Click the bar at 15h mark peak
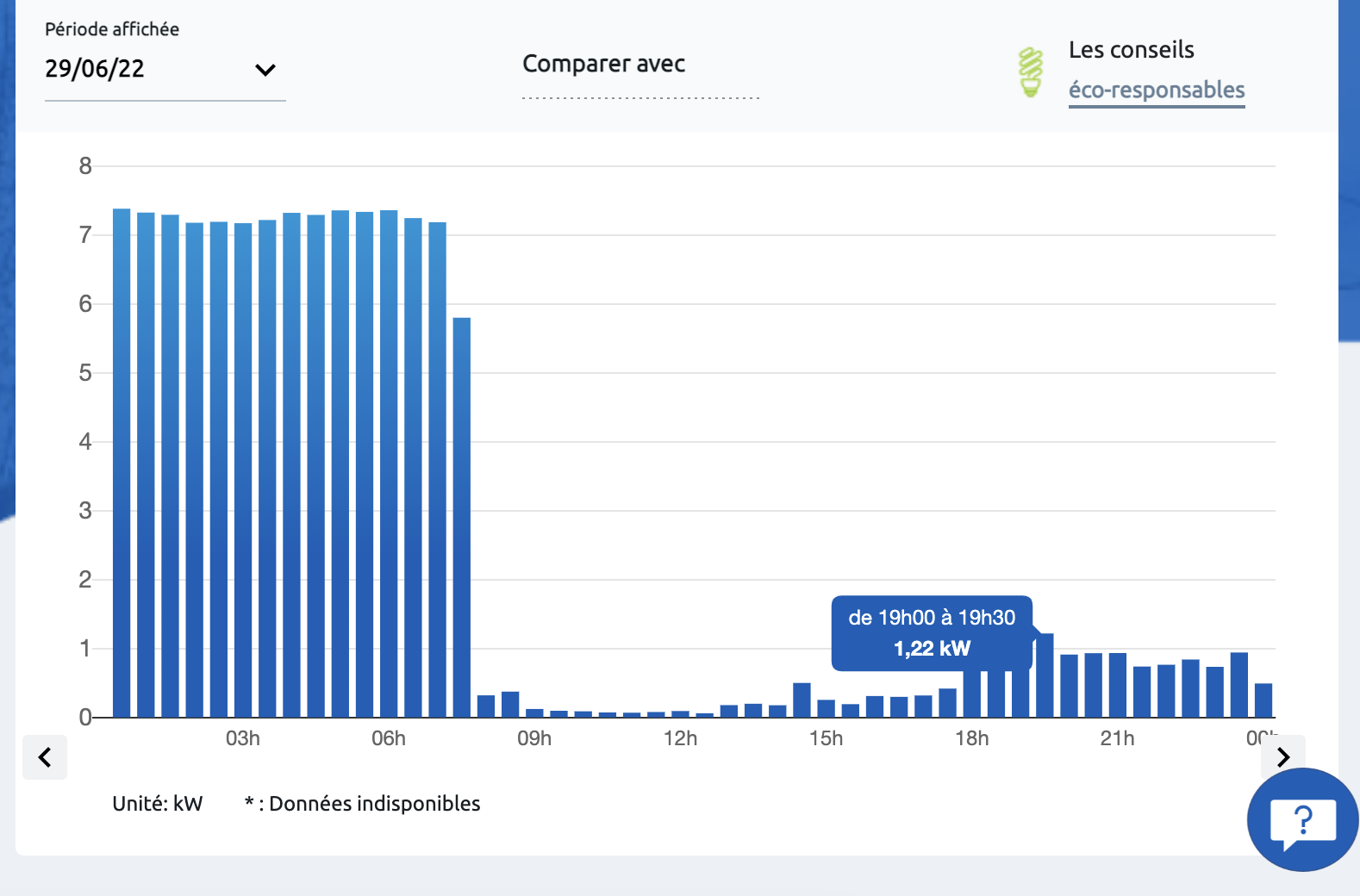Image resolution: width=1360 pixels, height=896 pixels. click(x=802, y=700)
